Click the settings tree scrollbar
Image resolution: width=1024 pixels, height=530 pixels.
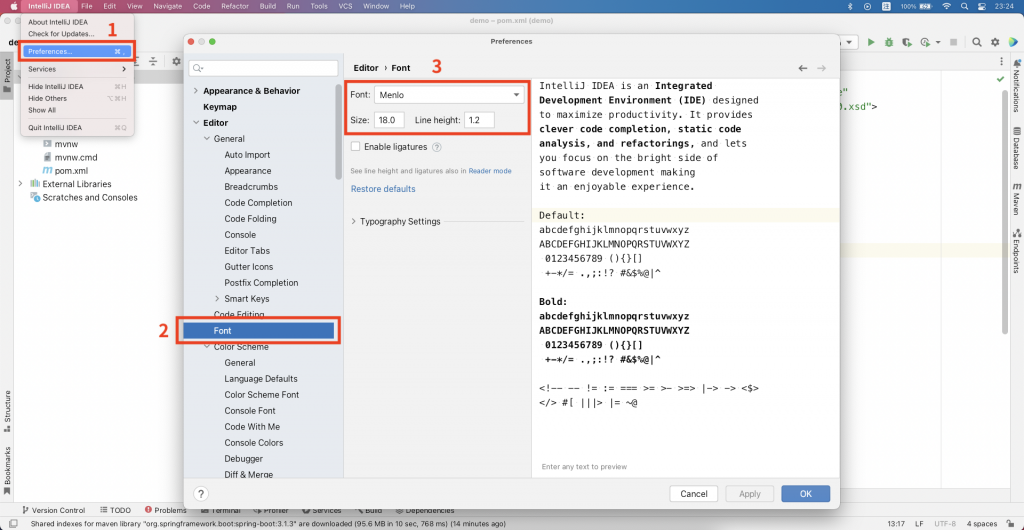click(338, 131)
